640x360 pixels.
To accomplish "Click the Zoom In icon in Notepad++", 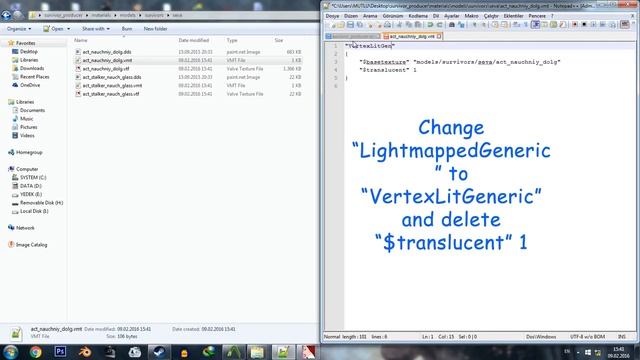I will [473, 25].
